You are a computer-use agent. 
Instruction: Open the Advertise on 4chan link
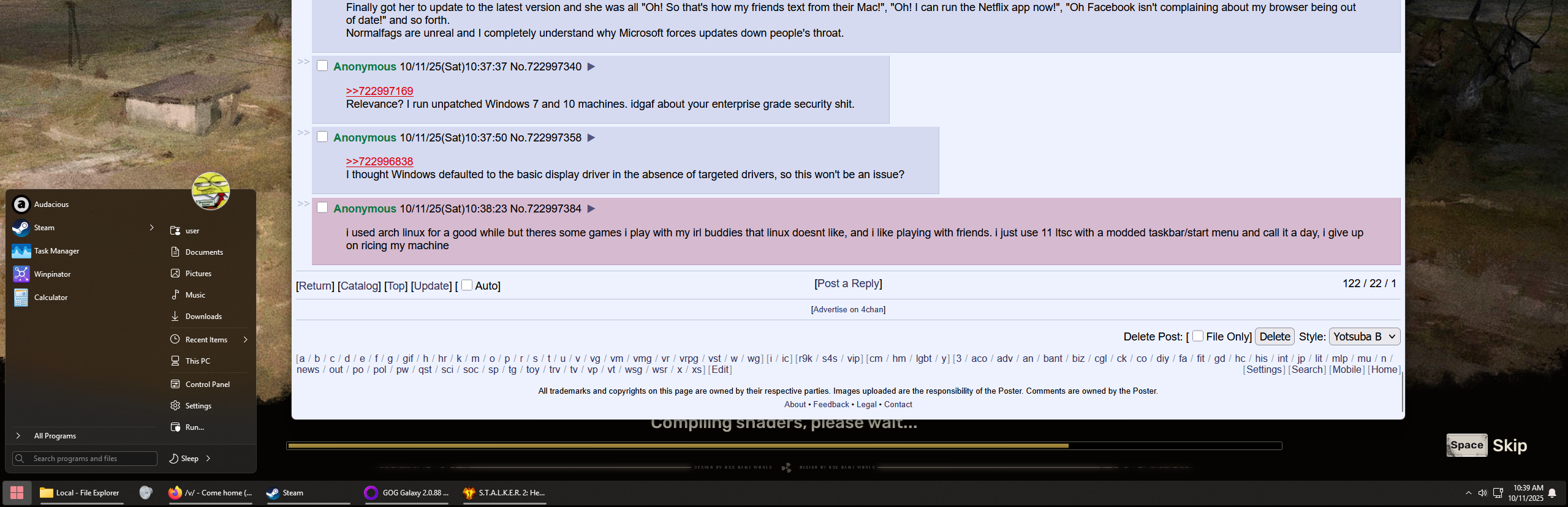[x=848, y=310]
